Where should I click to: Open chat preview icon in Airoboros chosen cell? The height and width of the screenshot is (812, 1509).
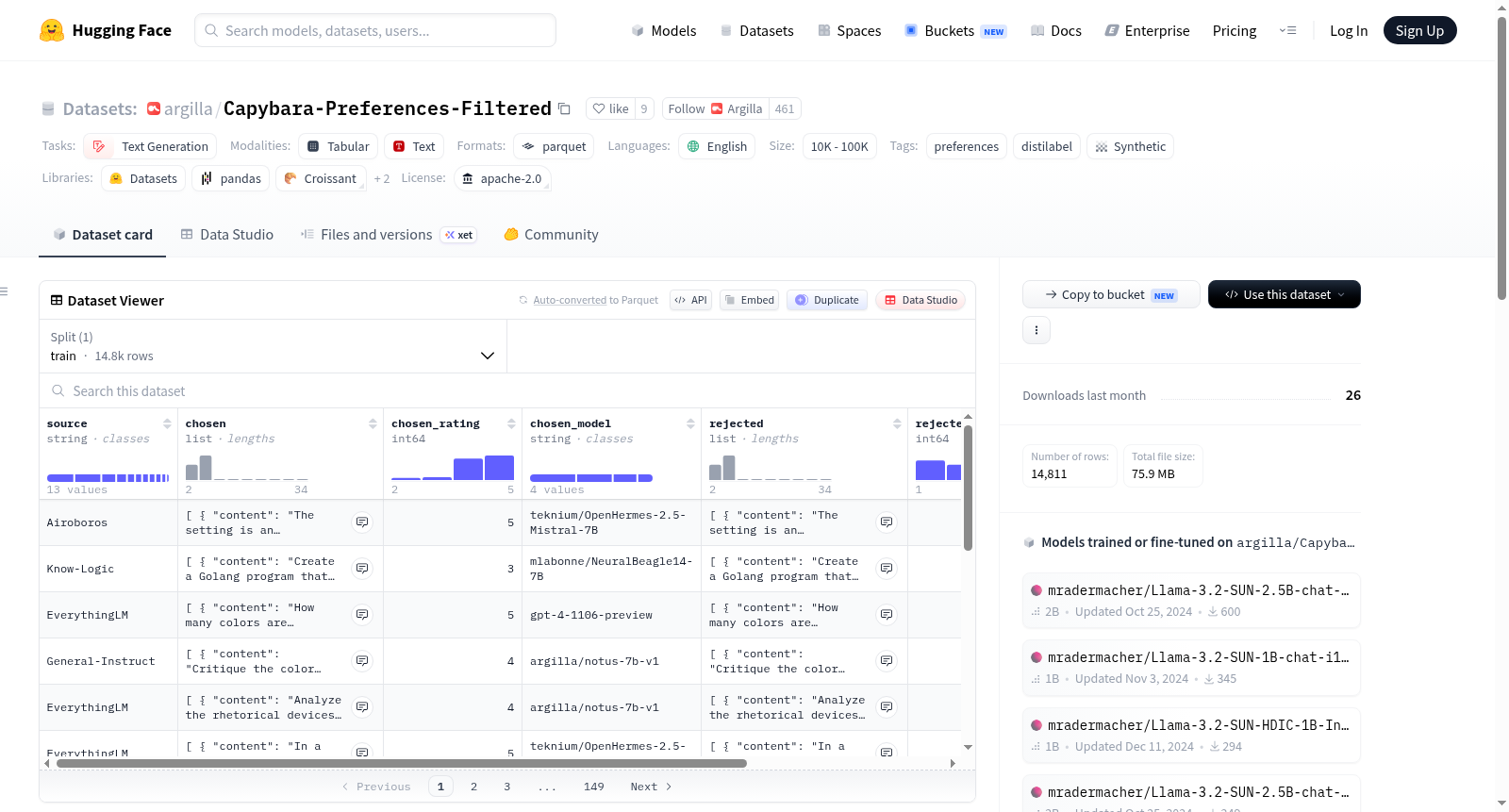click(x=362, y=522)
